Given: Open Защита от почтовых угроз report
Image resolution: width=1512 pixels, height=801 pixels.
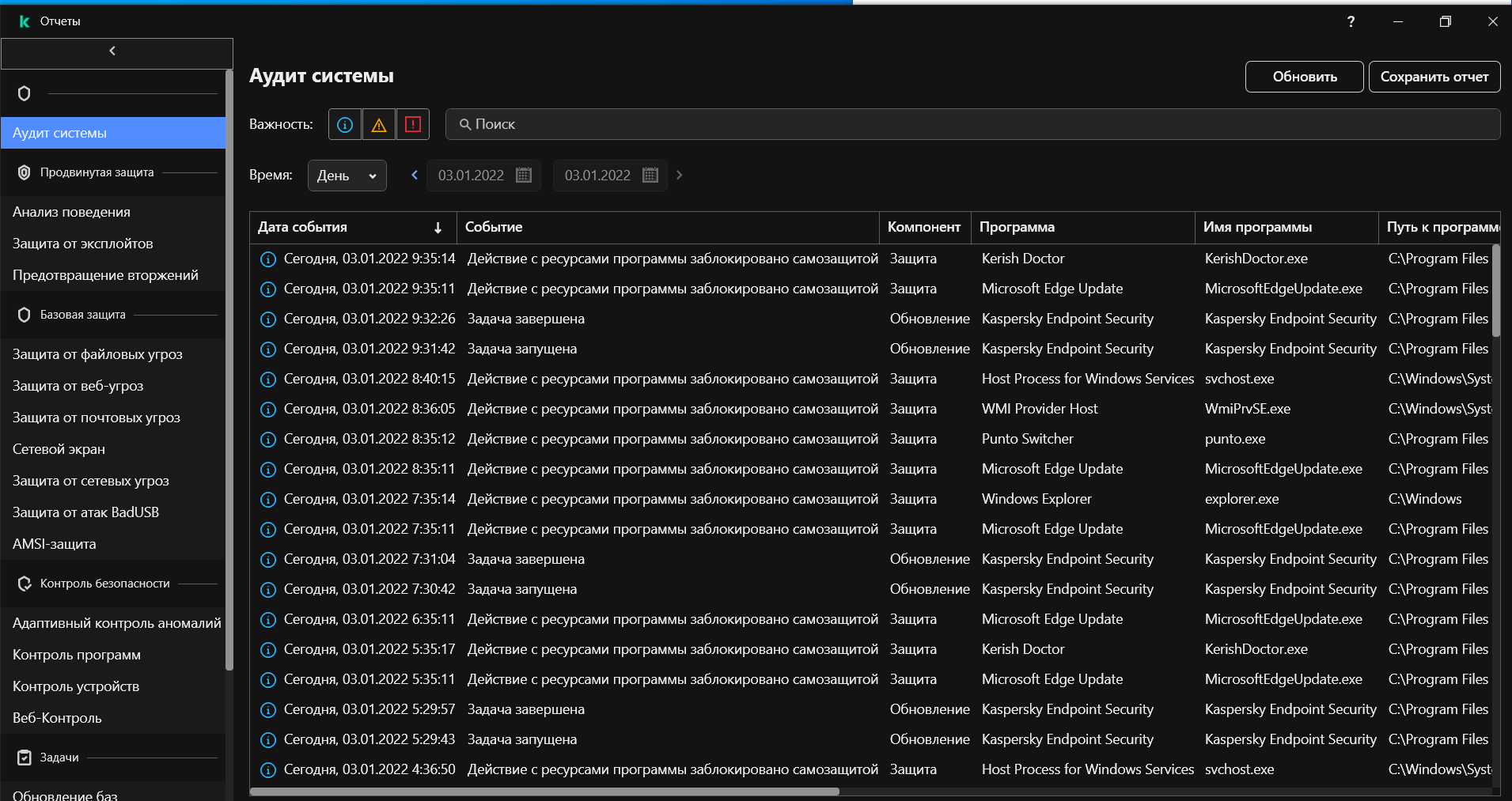Looking at the screenshot, I should (113, 418).
